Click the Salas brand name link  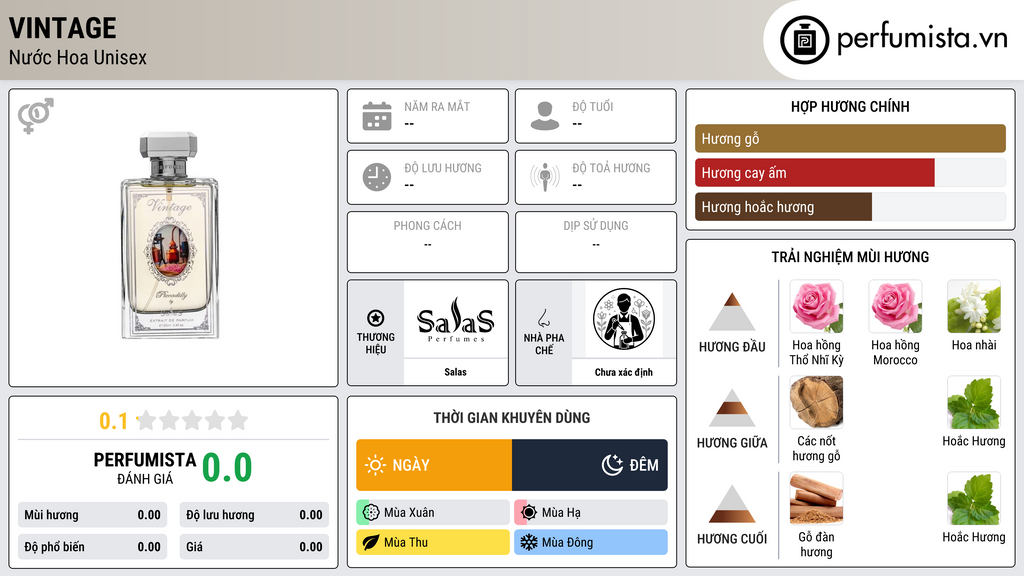(x=456, y=372)
